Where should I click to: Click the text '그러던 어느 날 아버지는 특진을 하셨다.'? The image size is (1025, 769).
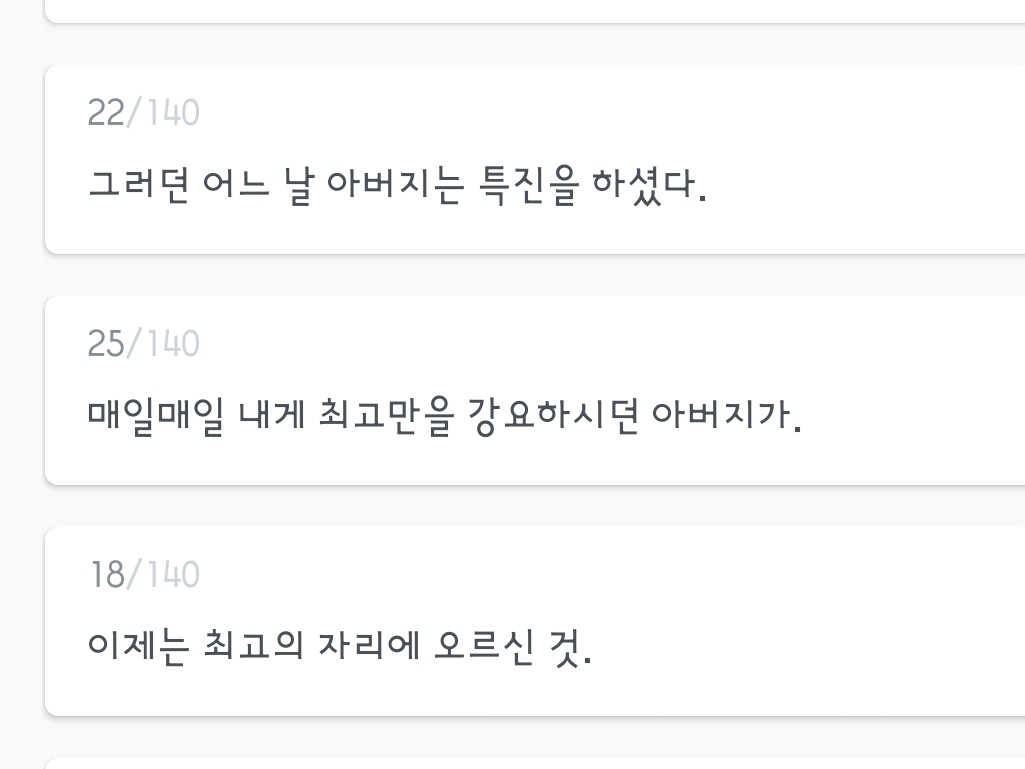pos(397,186)
